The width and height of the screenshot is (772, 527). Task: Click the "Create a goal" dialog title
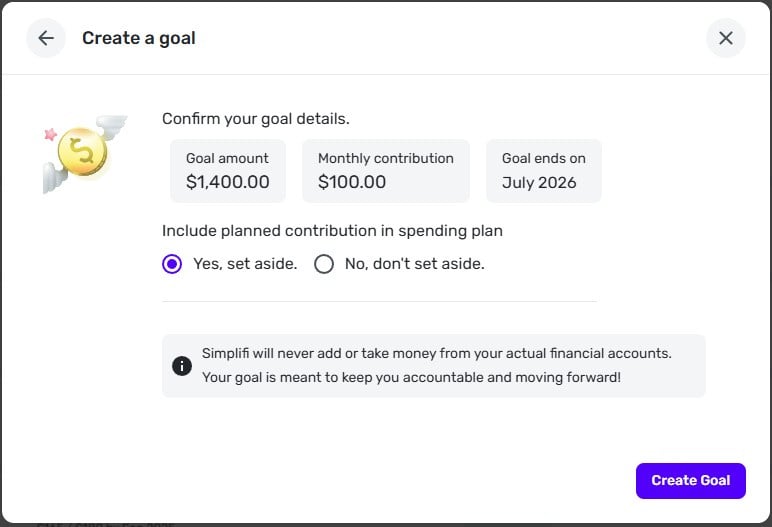(139, 38)
